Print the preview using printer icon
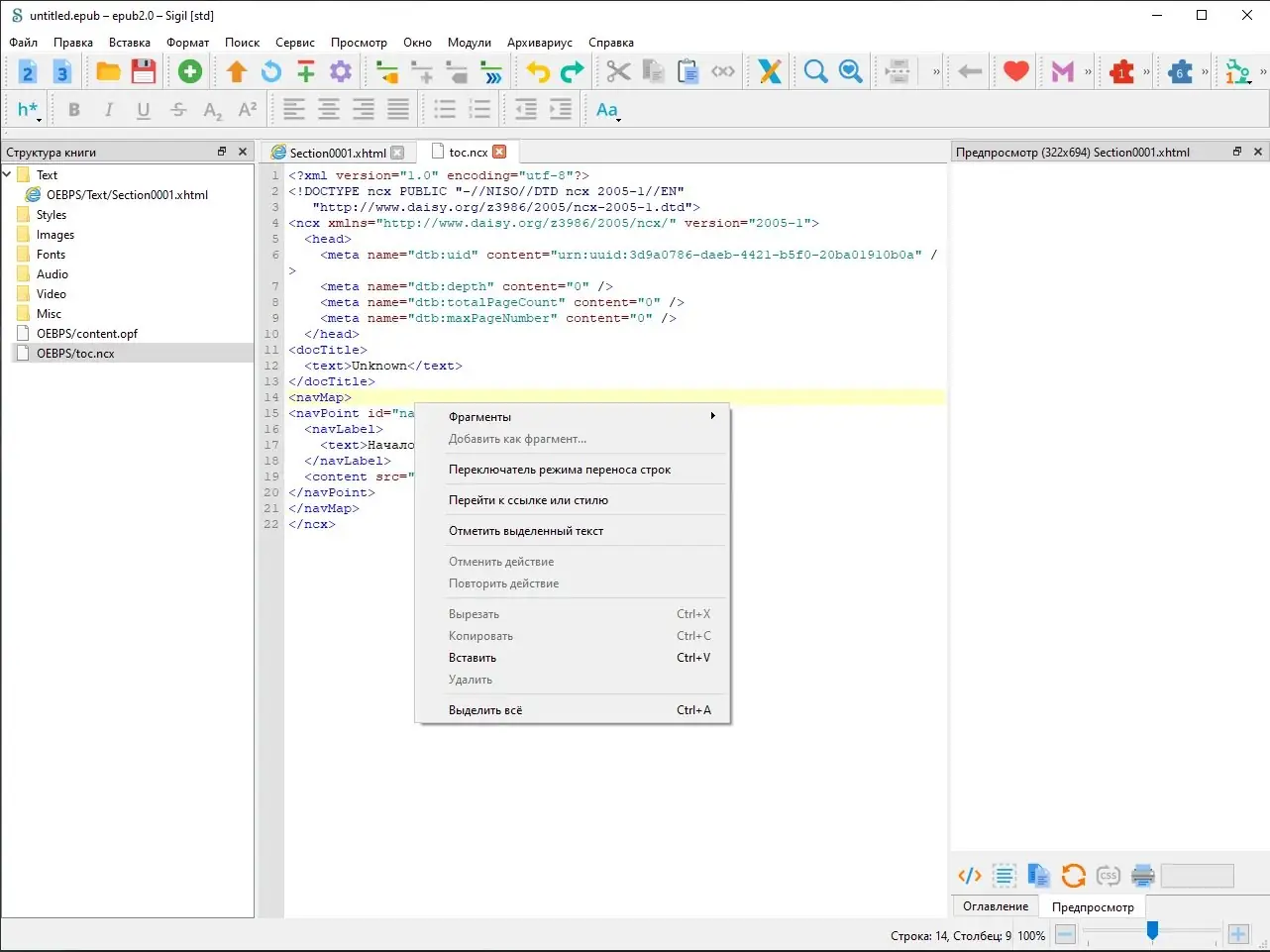Screen dimensions: 1270x952 [x=1143, y=876]
